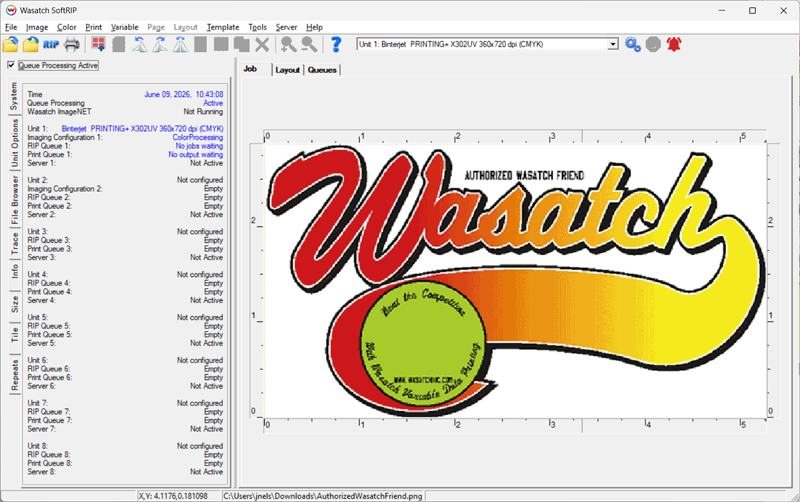Switch to the Job tab
The image size is (800, 502).
pos(250,69)
